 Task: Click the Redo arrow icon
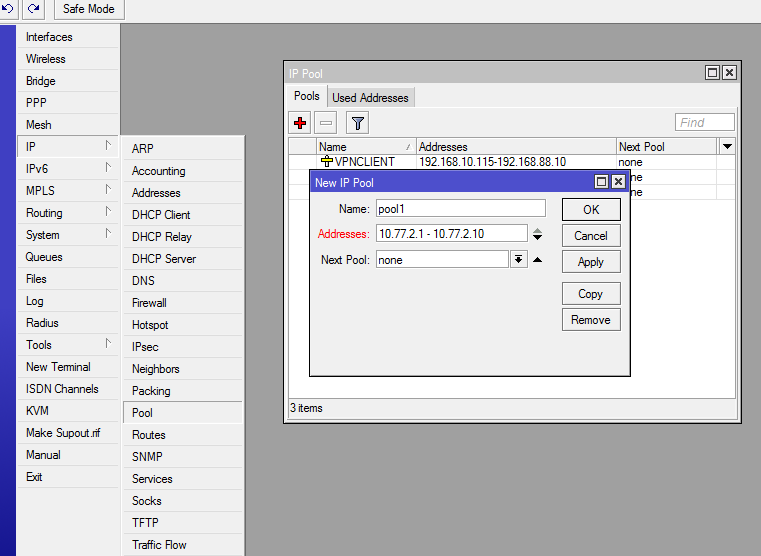tap(33, 9)
